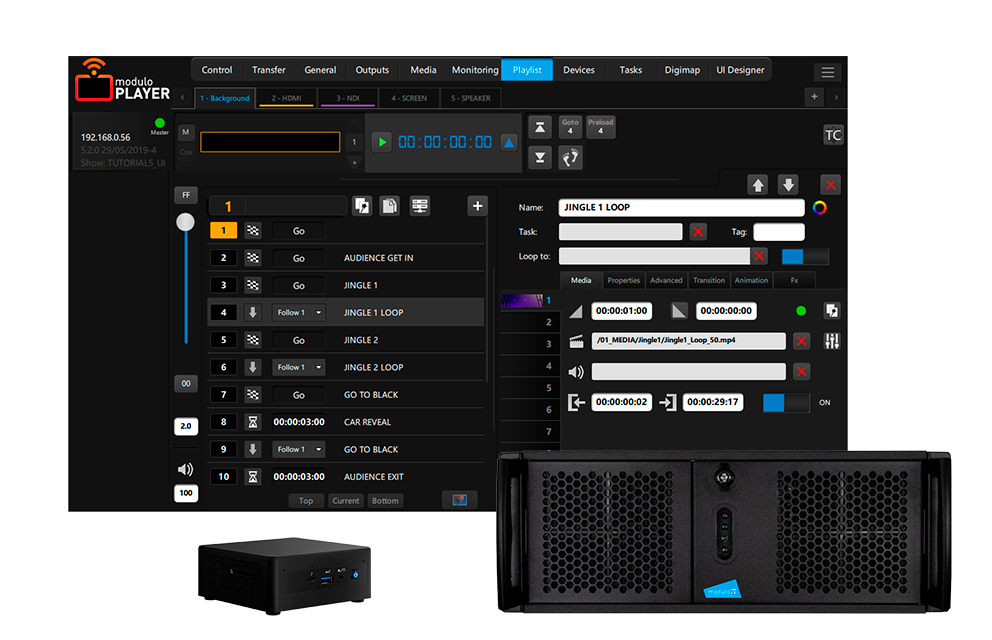Image resolution: width=992 pixels, height=640 pixels.
Task: Click the out-point bracket icon
Action: click(x=667, y=402)
